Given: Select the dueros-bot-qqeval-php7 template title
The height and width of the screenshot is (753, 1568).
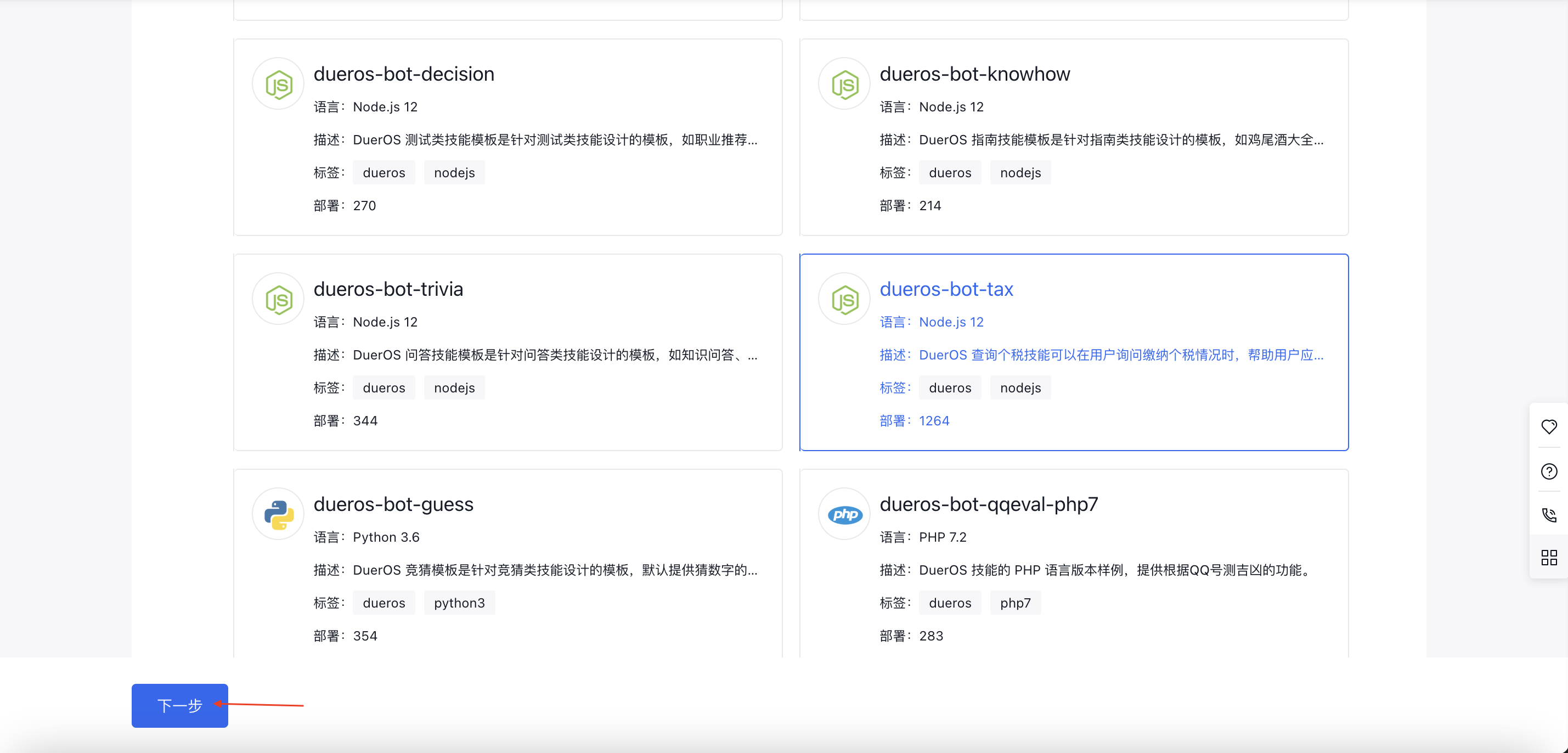Looking at the screenshot, I should click(989, 504).
